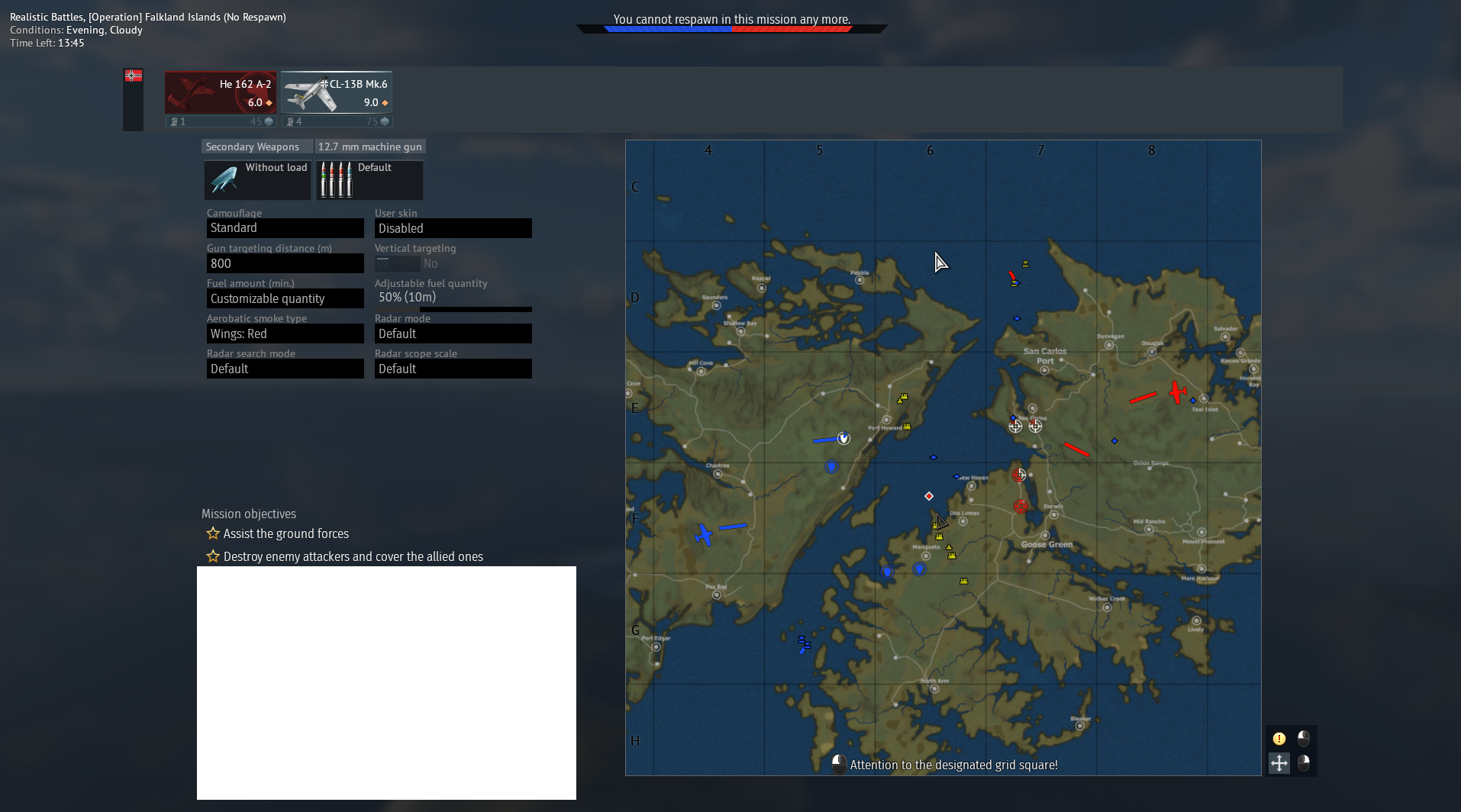
Task: Click star icon beside Destroy enemy attackers
Action: pyautogui.click(x=213, y=556)
